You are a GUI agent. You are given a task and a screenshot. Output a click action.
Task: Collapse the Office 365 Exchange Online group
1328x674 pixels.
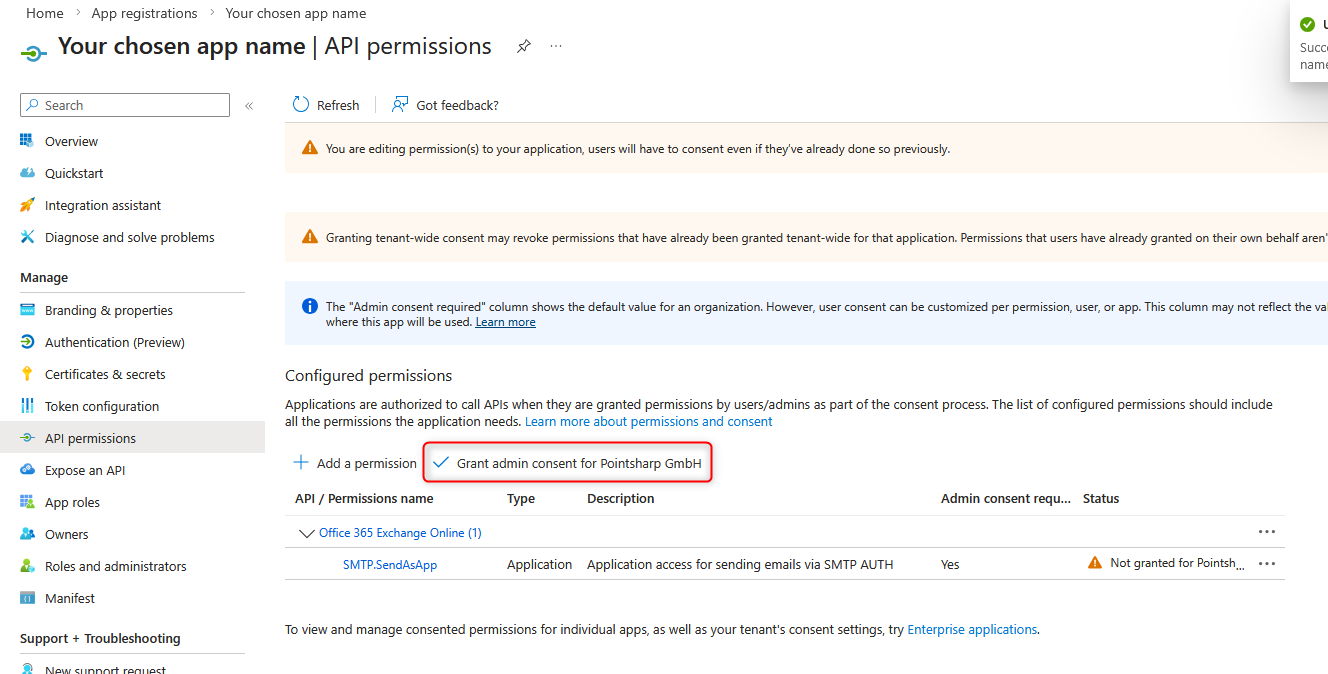pyautogui.click(x=306, y=533)
